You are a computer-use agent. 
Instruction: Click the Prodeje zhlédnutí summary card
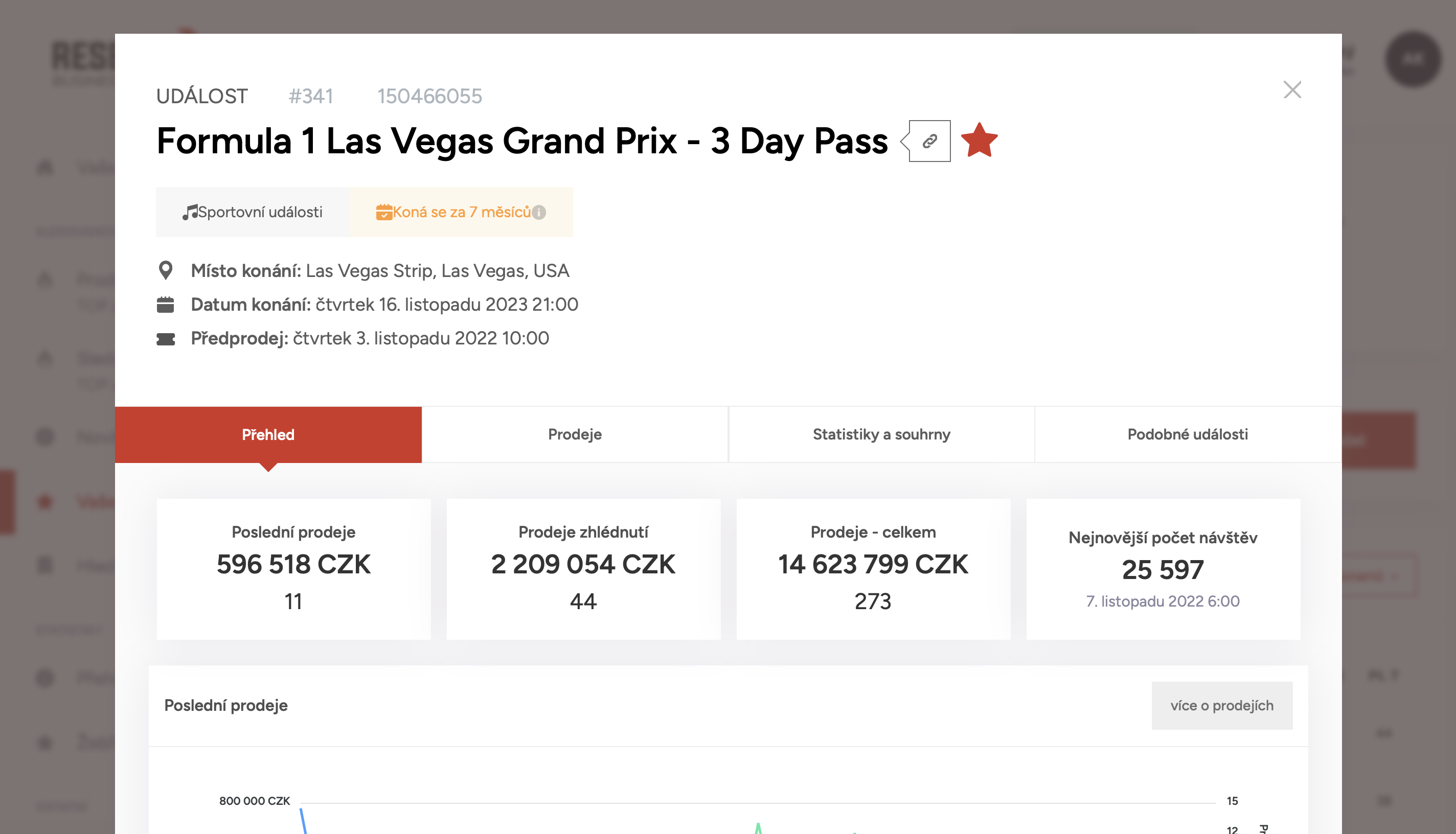point(583,569)
